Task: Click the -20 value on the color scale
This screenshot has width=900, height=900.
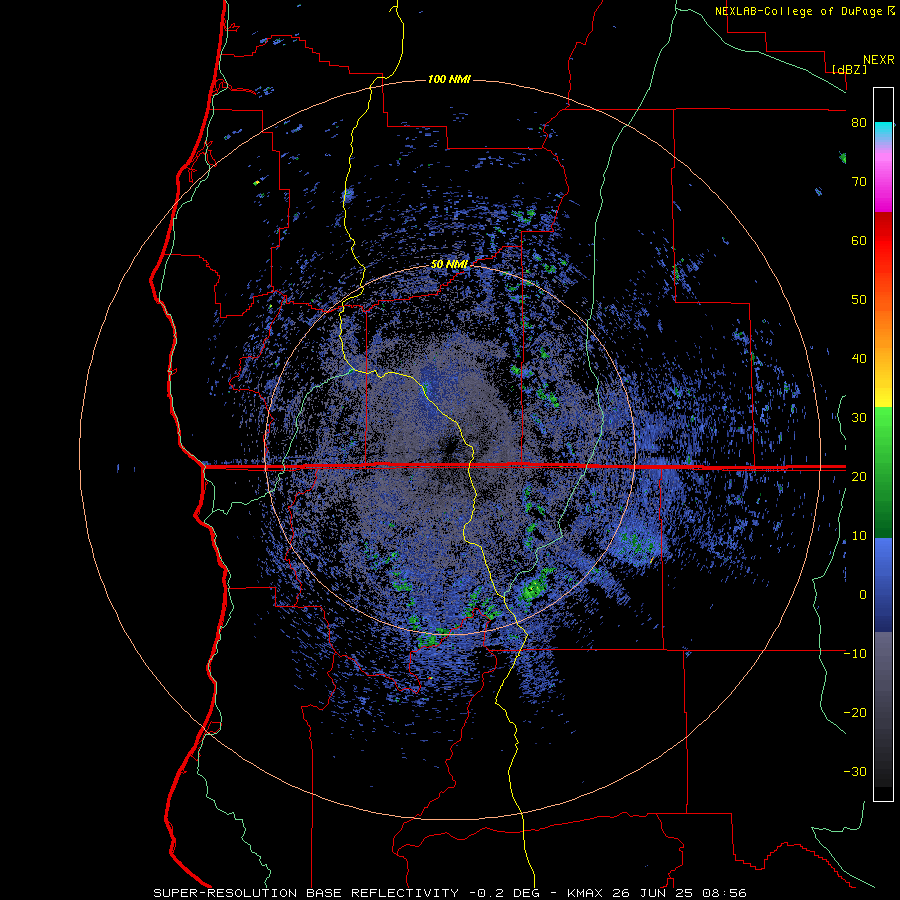Action: pos(855,712)
